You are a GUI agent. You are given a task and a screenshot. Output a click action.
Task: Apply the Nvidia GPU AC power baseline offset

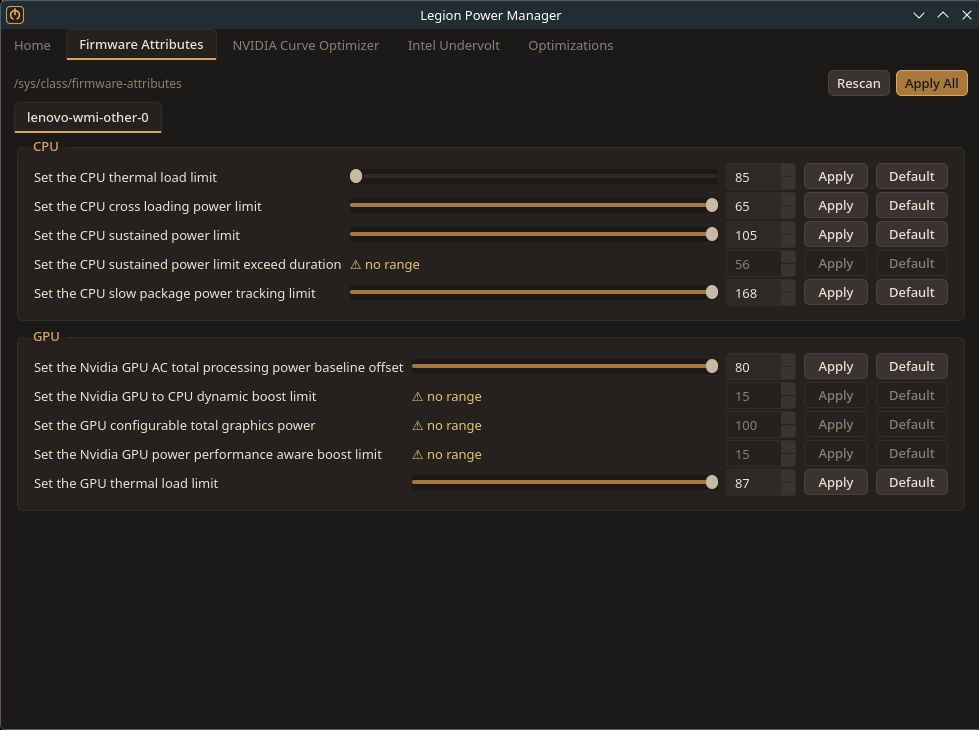tap(835, 367)
